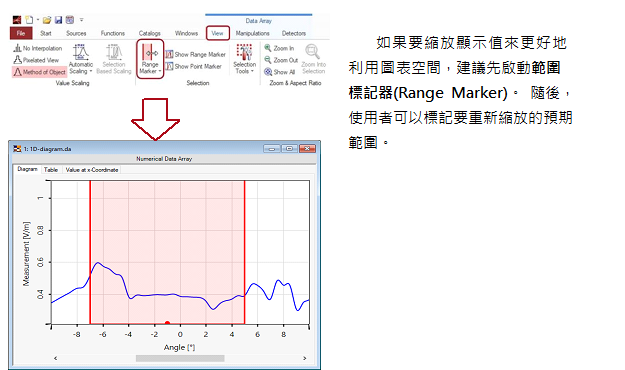
Task: Select the Automatic Scaling icon
Action: [81, 52]
